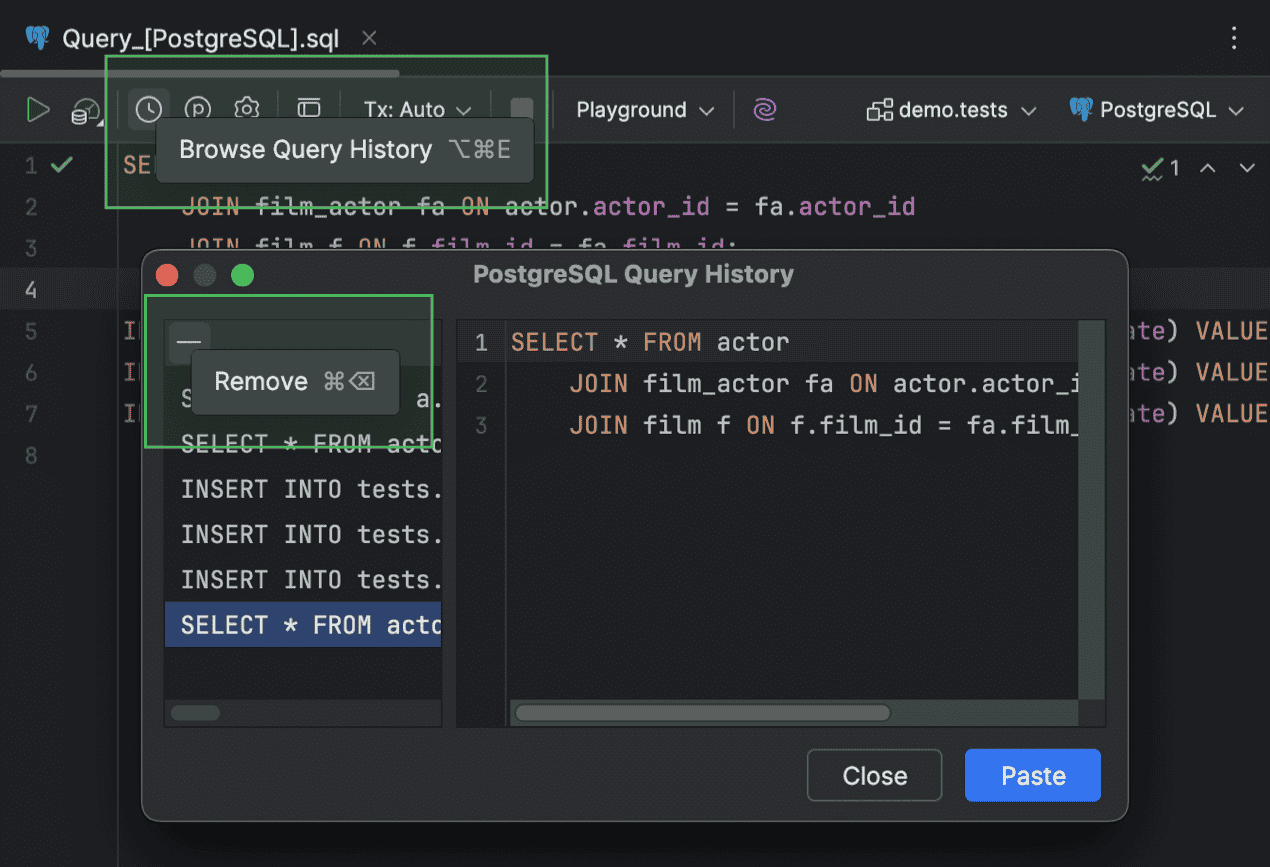Open the PostgreSQL data source dropdown
The image size is (1270, 867).
(1156, 110)
